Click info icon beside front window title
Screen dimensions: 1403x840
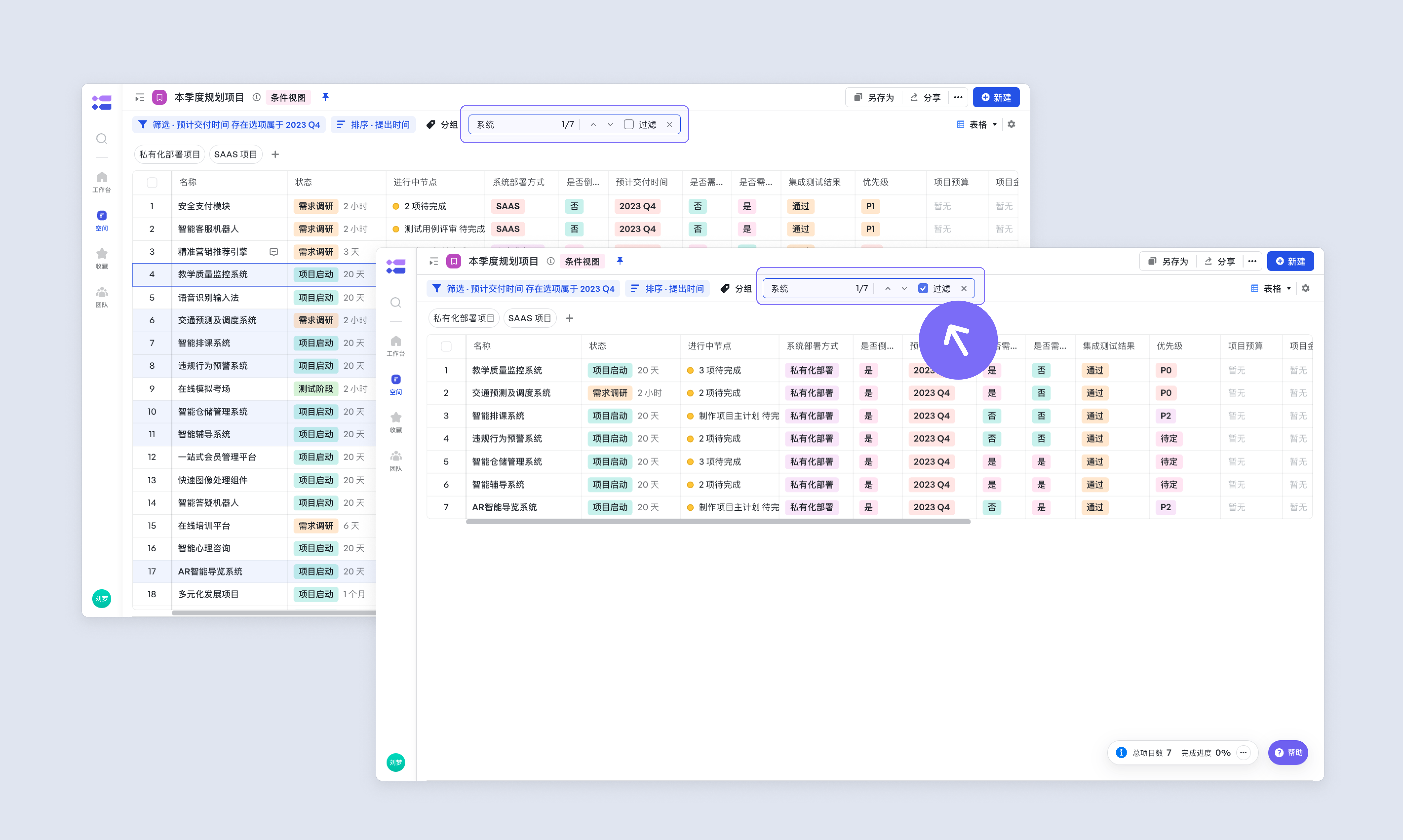(x=550, y=261)
